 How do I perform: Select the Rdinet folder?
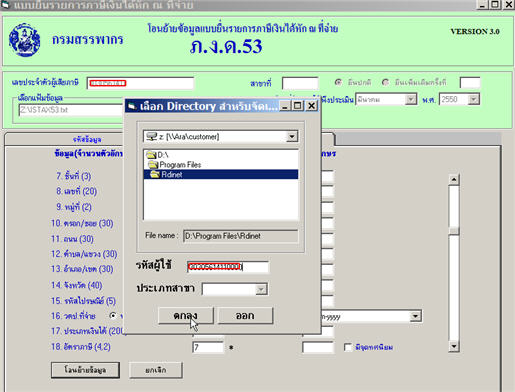point(221,174)
